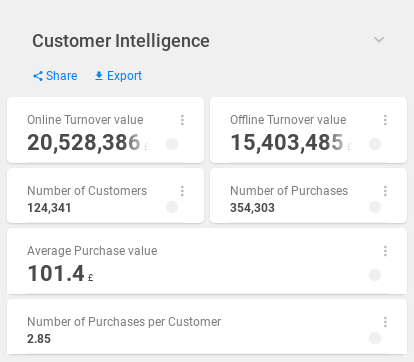This screenshot has width=414, height=362.
Task: Click the Customer Intelligence heading
Action: pyautogui.click(x=121, y=41)
